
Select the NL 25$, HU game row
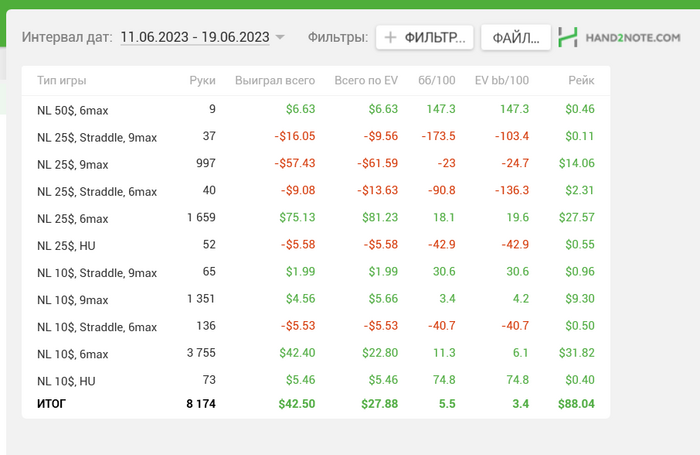(66, 245)
